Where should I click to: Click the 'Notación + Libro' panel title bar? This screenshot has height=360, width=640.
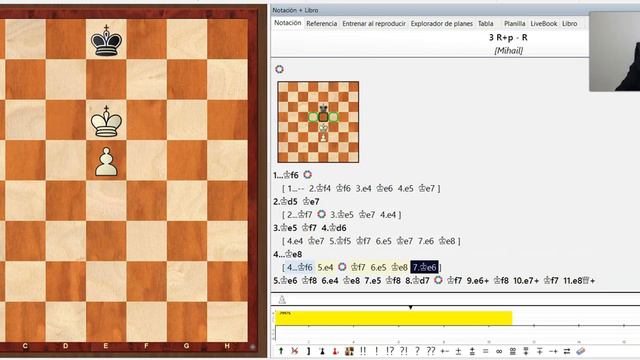455,10
